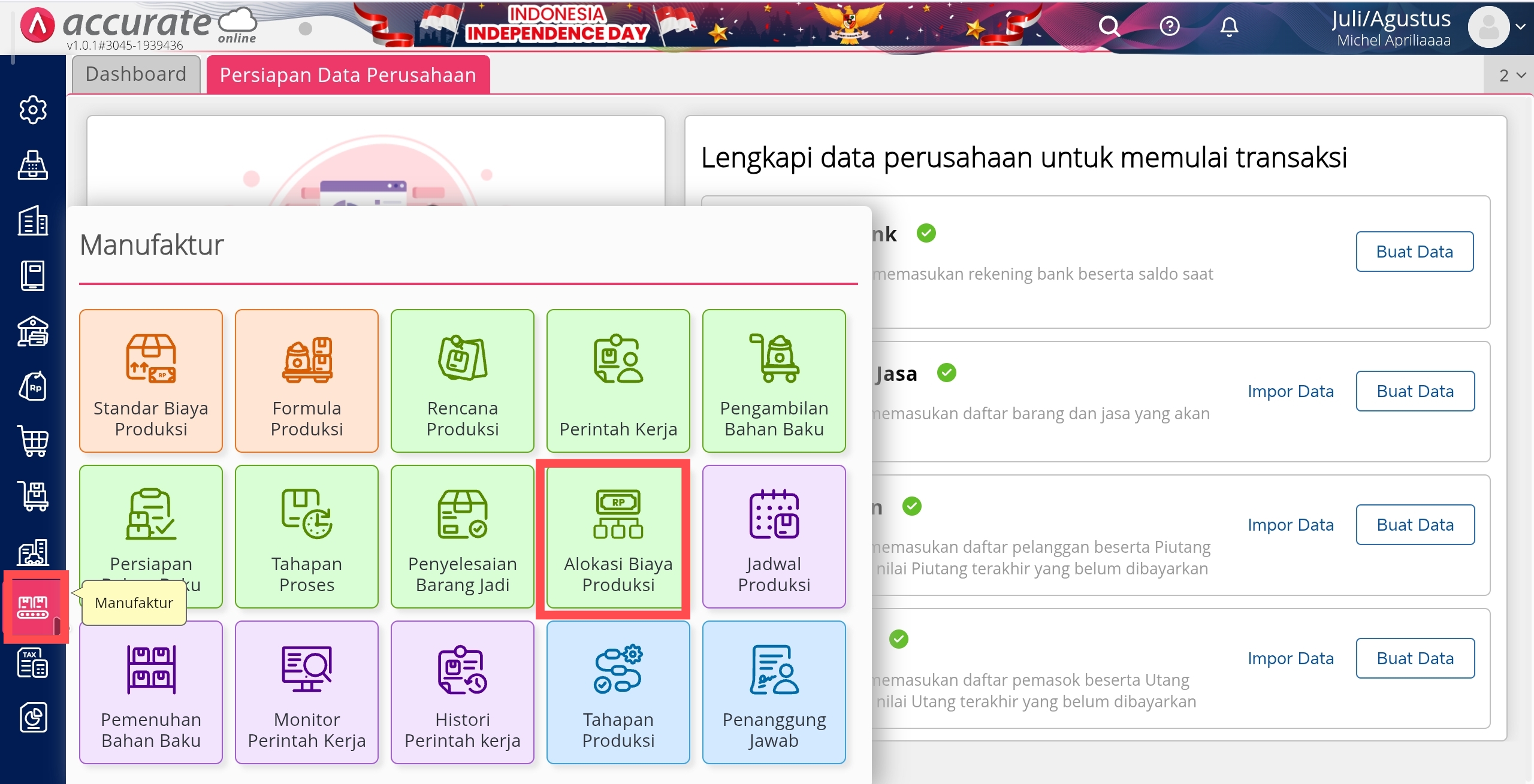The height and width of the screenshot is (784, 1534).
Task: Open the tax sidebar icon
Action: tap(33, 662)
